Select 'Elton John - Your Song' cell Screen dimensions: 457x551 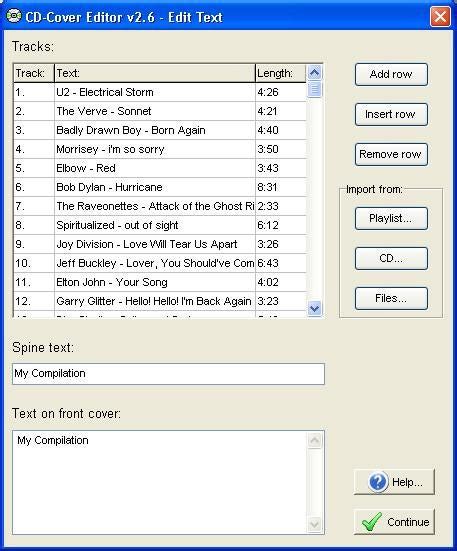coord(155,282)
